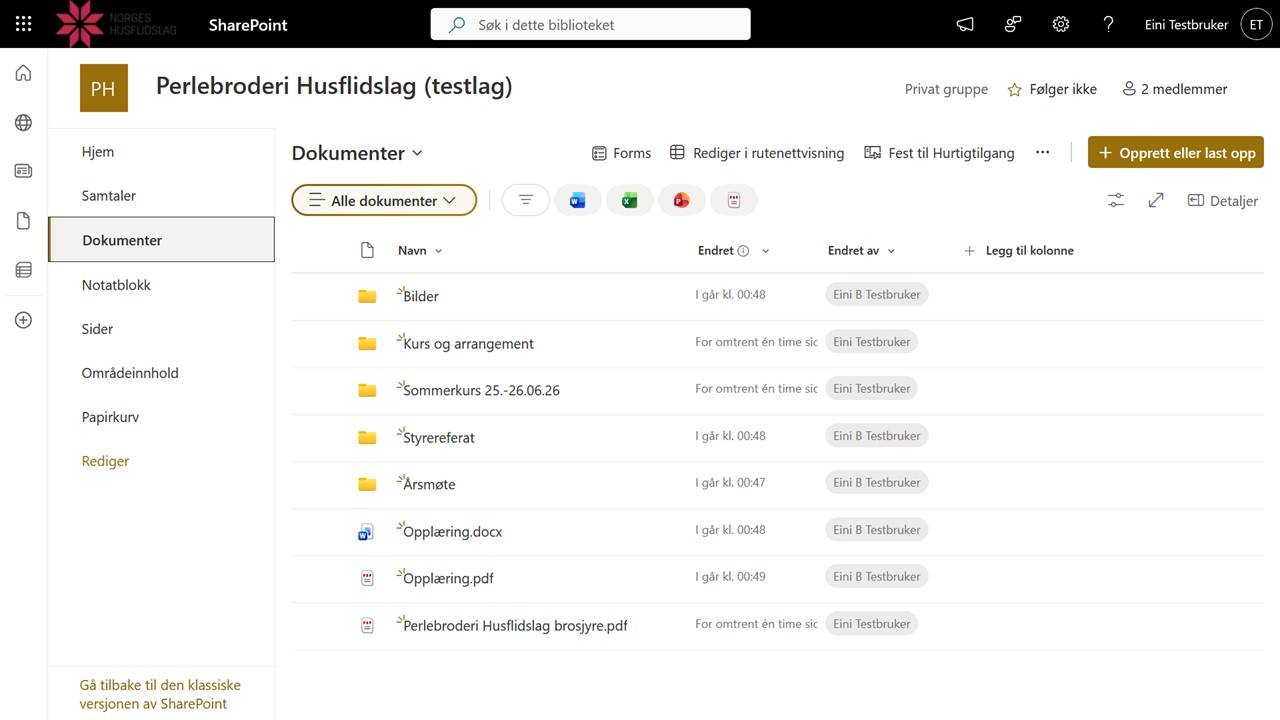This screenshot has height=720, width=1280.
Task: Open Sider in the site navigation
Action: (97, 328)
